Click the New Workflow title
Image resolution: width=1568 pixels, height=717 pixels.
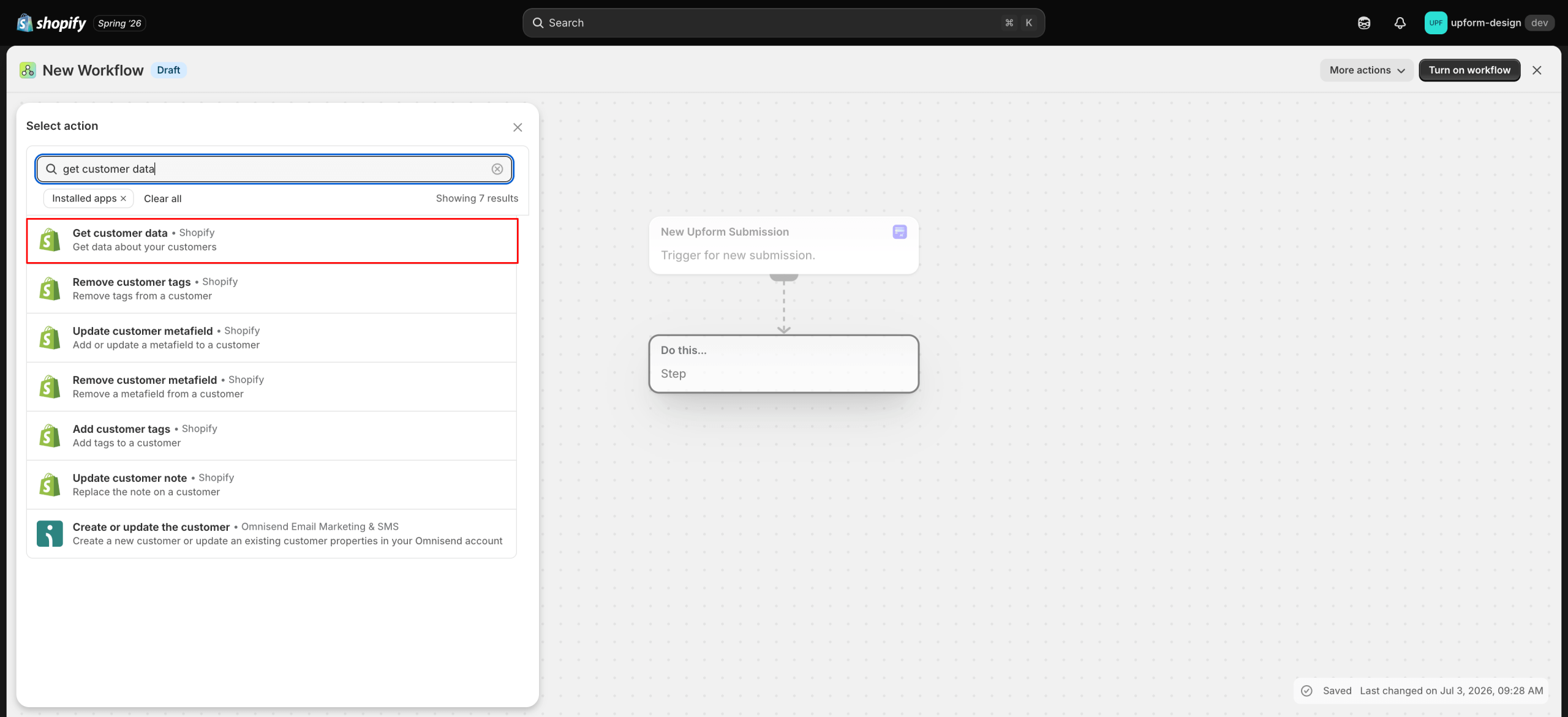93,70
